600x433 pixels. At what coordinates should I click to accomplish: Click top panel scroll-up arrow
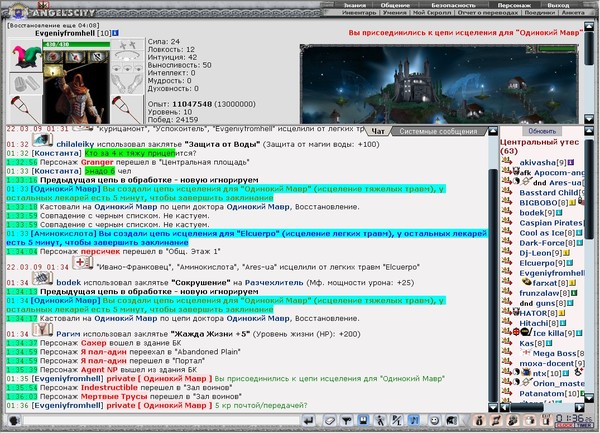pos(589,27)
